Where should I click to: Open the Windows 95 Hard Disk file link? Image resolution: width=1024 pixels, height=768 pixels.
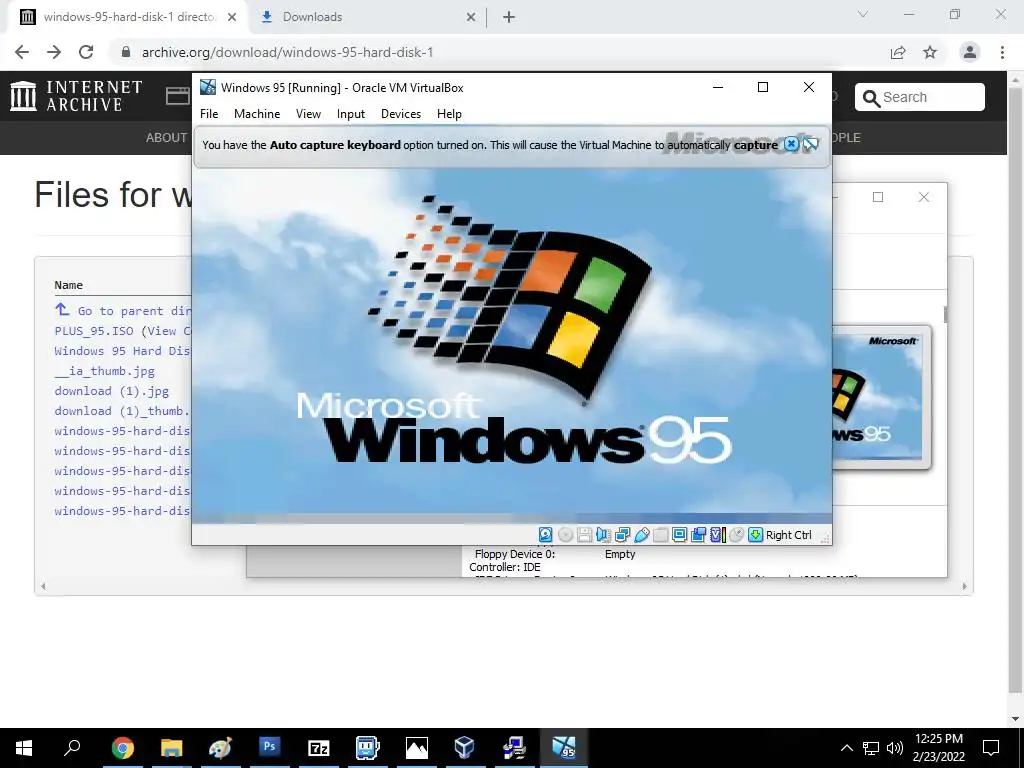pos(123,351)
